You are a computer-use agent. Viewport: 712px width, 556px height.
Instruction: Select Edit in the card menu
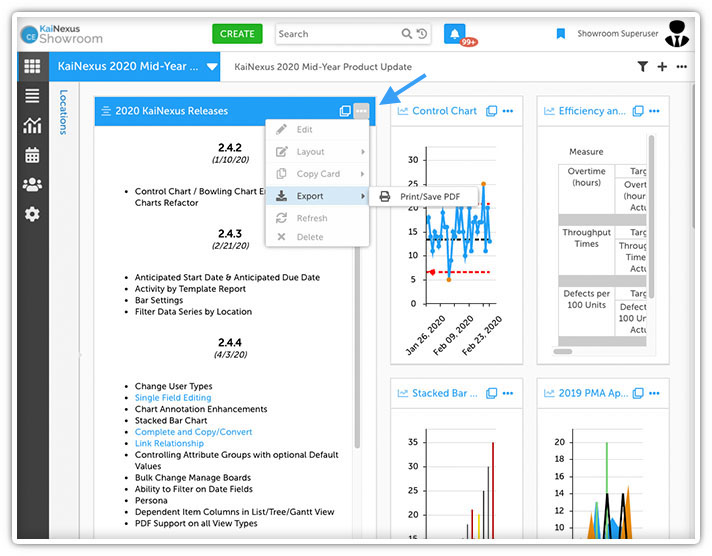click(317, 129)
